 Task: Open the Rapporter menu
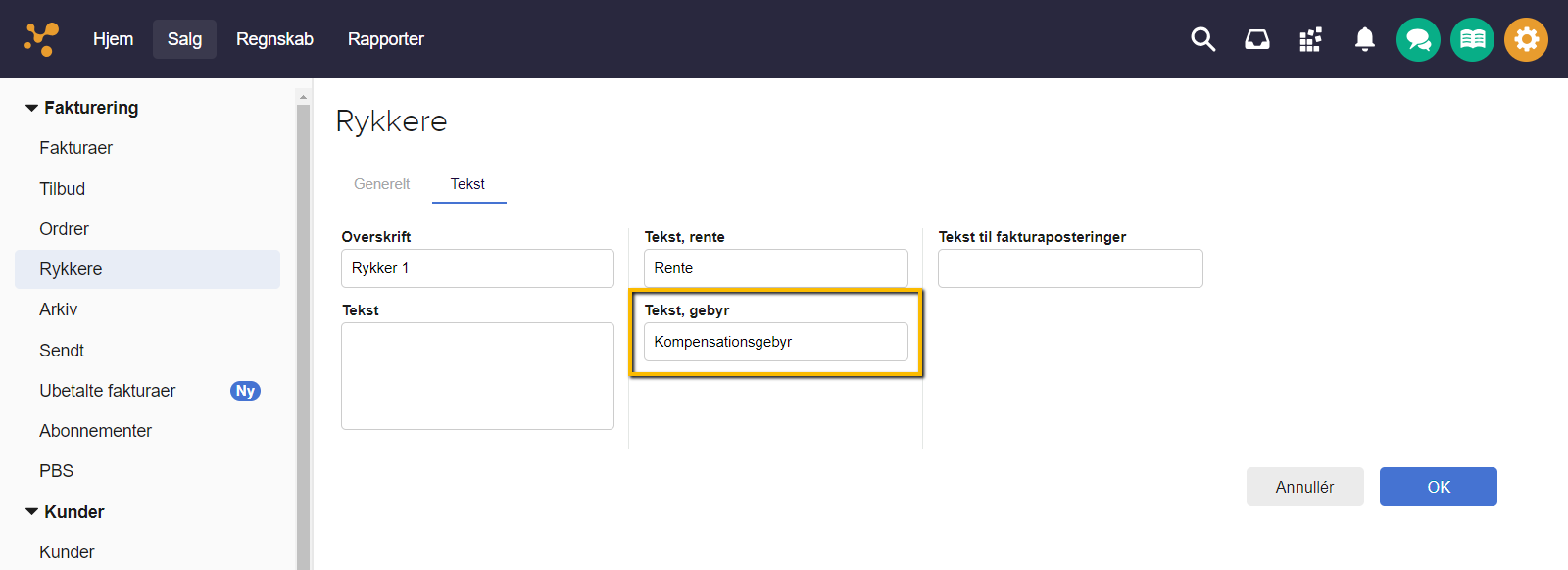click(x=385, y=39)
